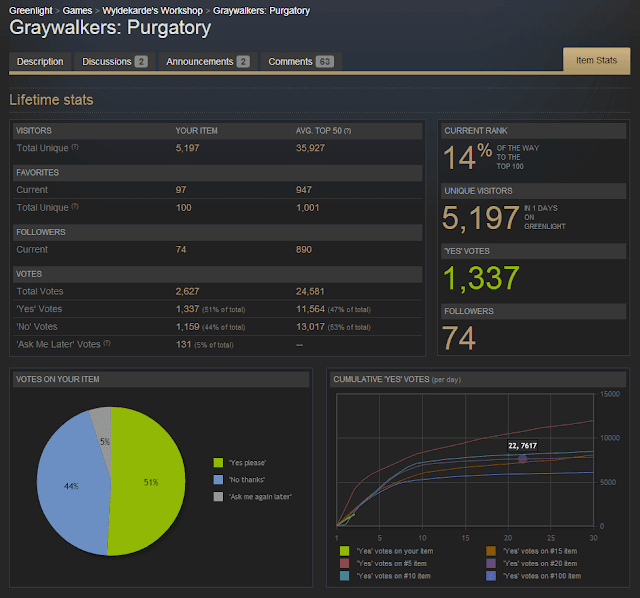
Task: Click help icon beside Avg. Top 50
Action: point(347,131)
